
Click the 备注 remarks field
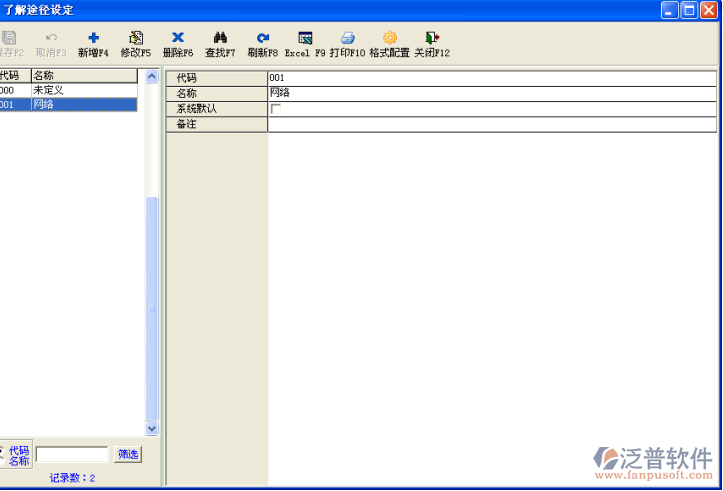[491, 125]
